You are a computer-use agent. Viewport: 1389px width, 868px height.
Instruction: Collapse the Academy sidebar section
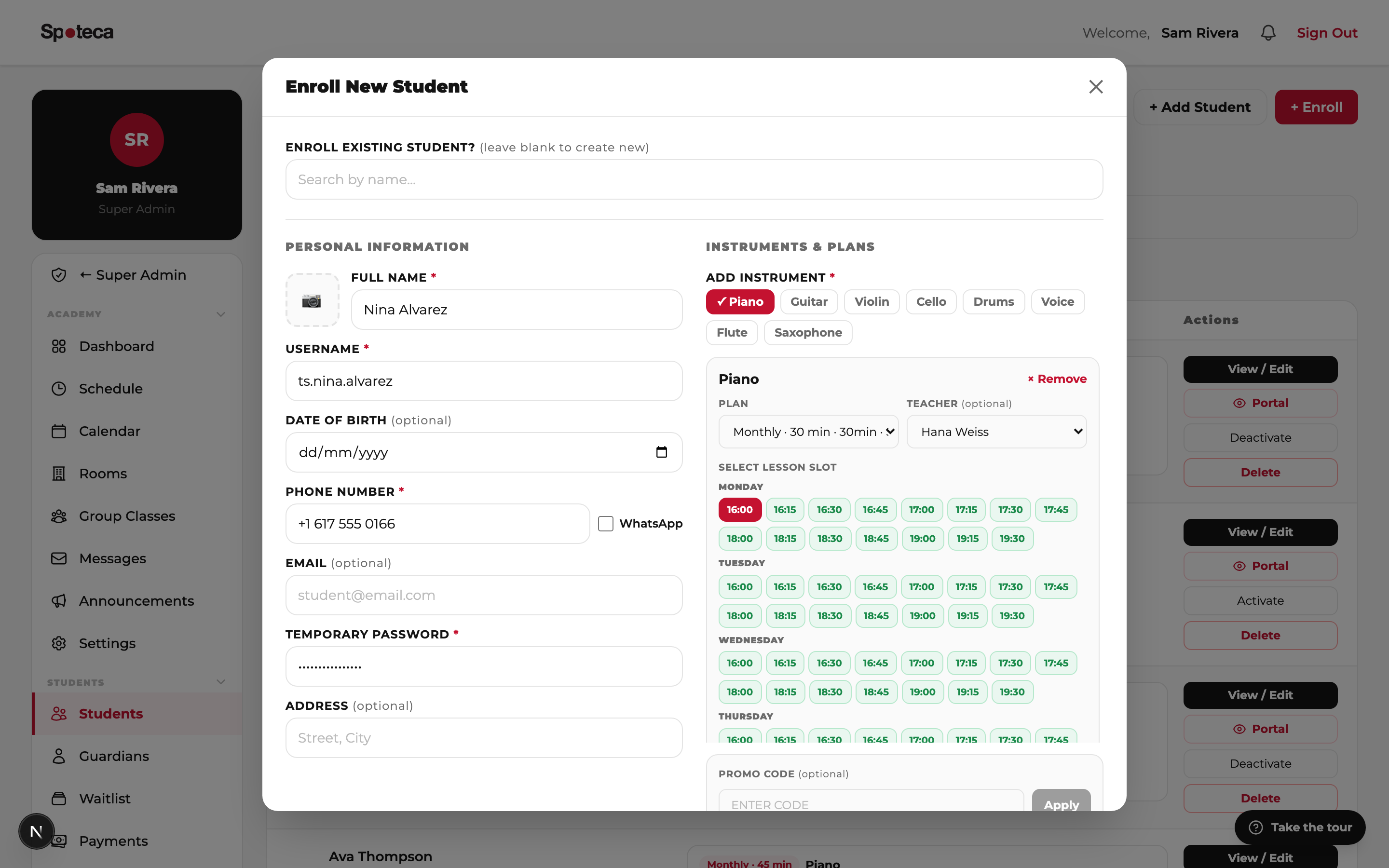220,314
